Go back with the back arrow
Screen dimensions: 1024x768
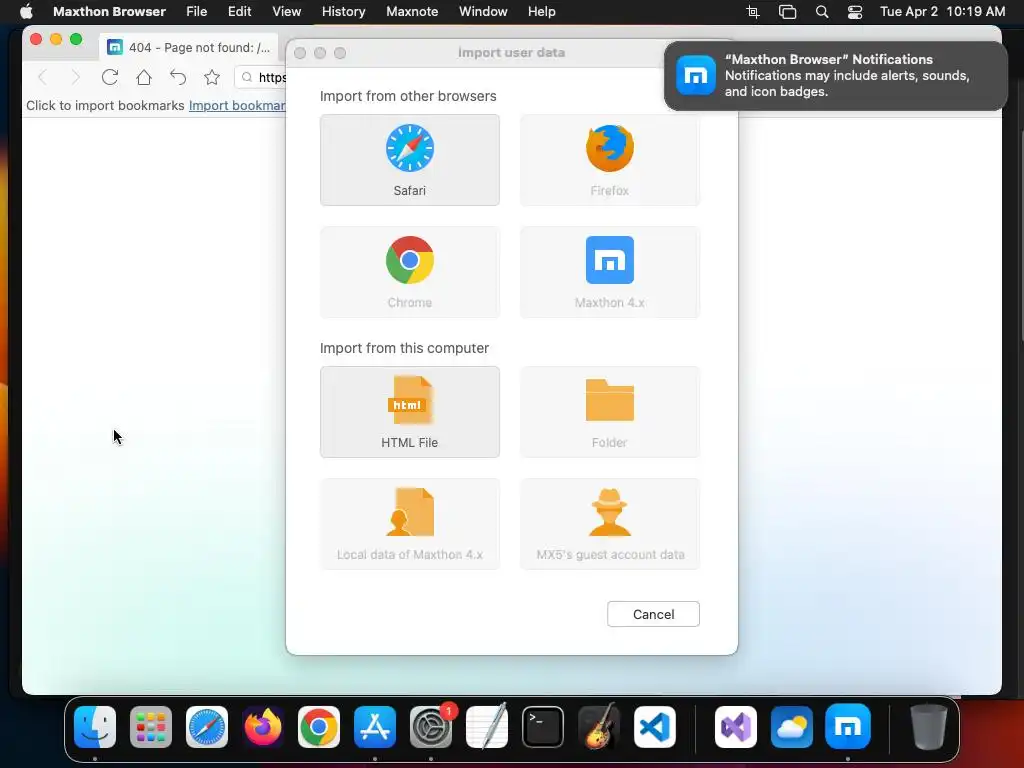point(43,78)
